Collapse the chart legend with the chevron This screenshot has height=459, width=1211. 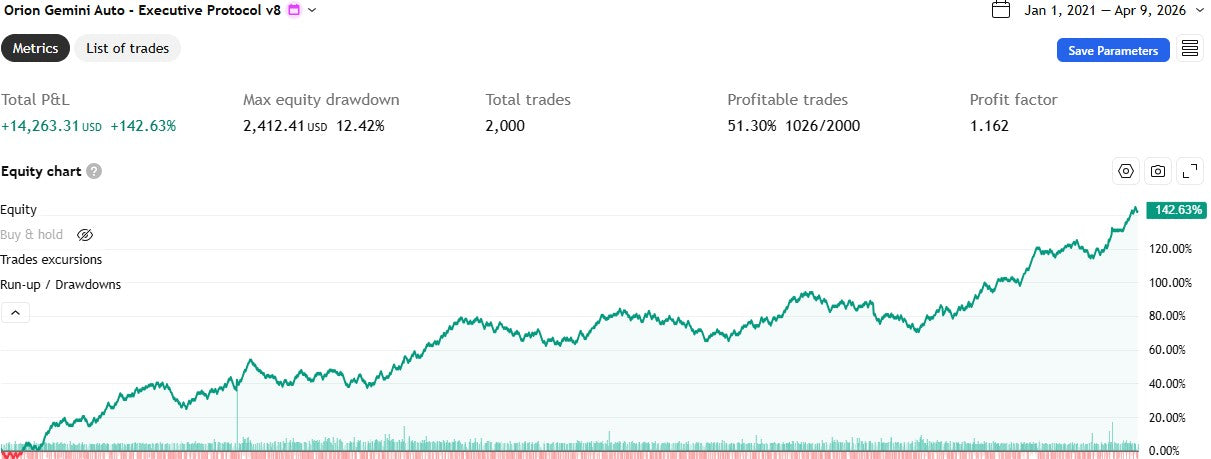(x=16, y=313)
